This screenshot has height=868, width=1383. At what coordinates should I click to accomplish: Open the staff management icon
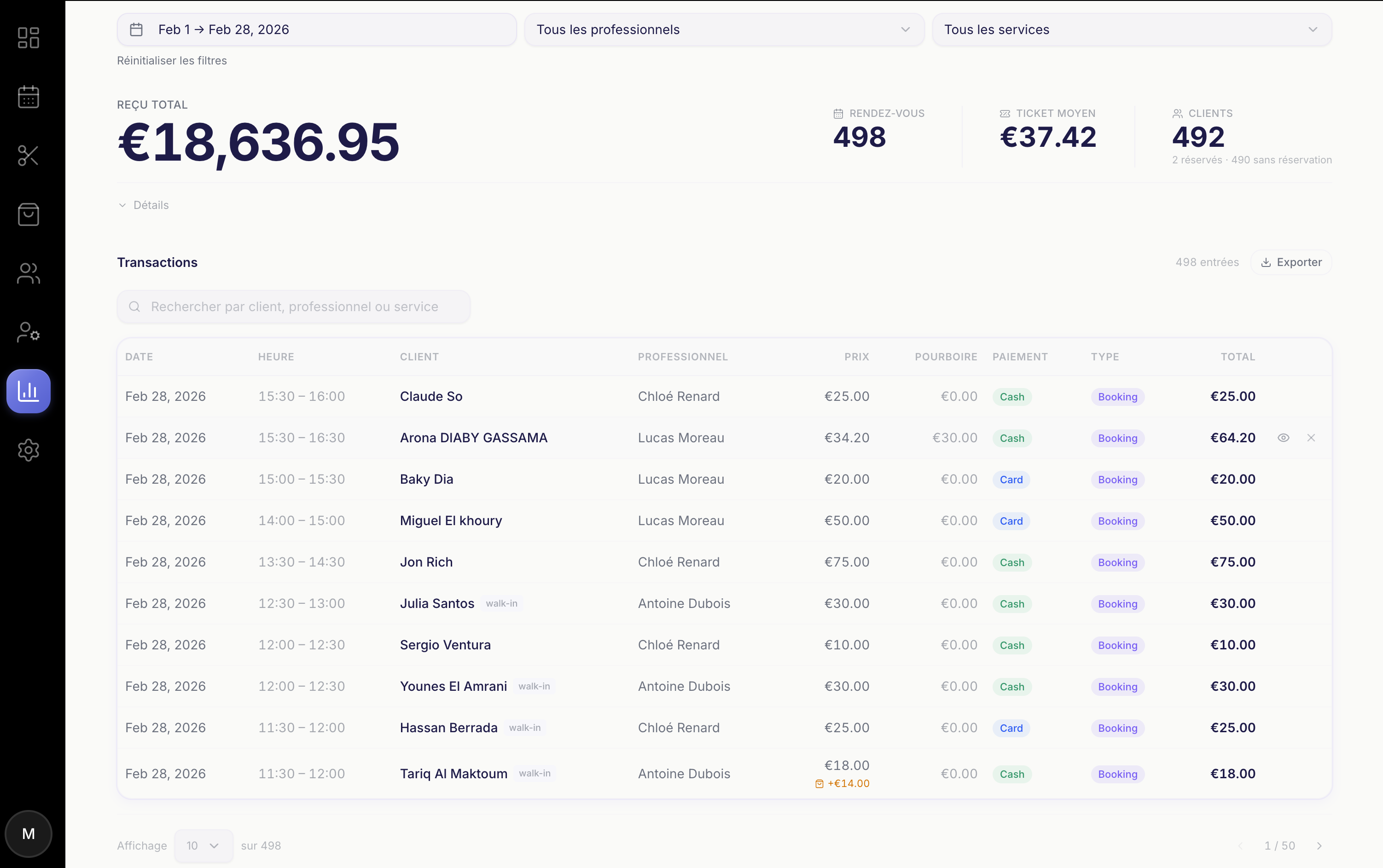(28, 332)
